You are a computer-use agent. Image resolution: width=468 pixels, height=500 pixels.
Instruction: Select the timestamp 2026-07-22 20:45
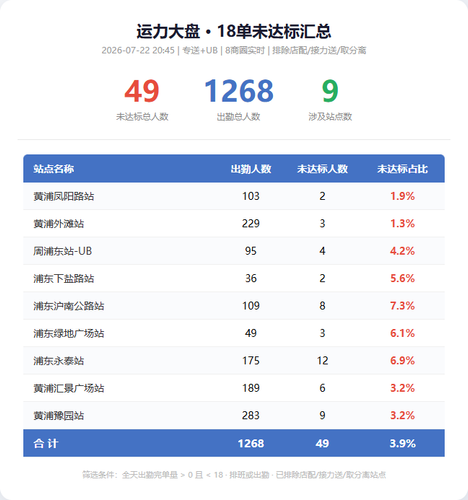click(x=138, y=50)
